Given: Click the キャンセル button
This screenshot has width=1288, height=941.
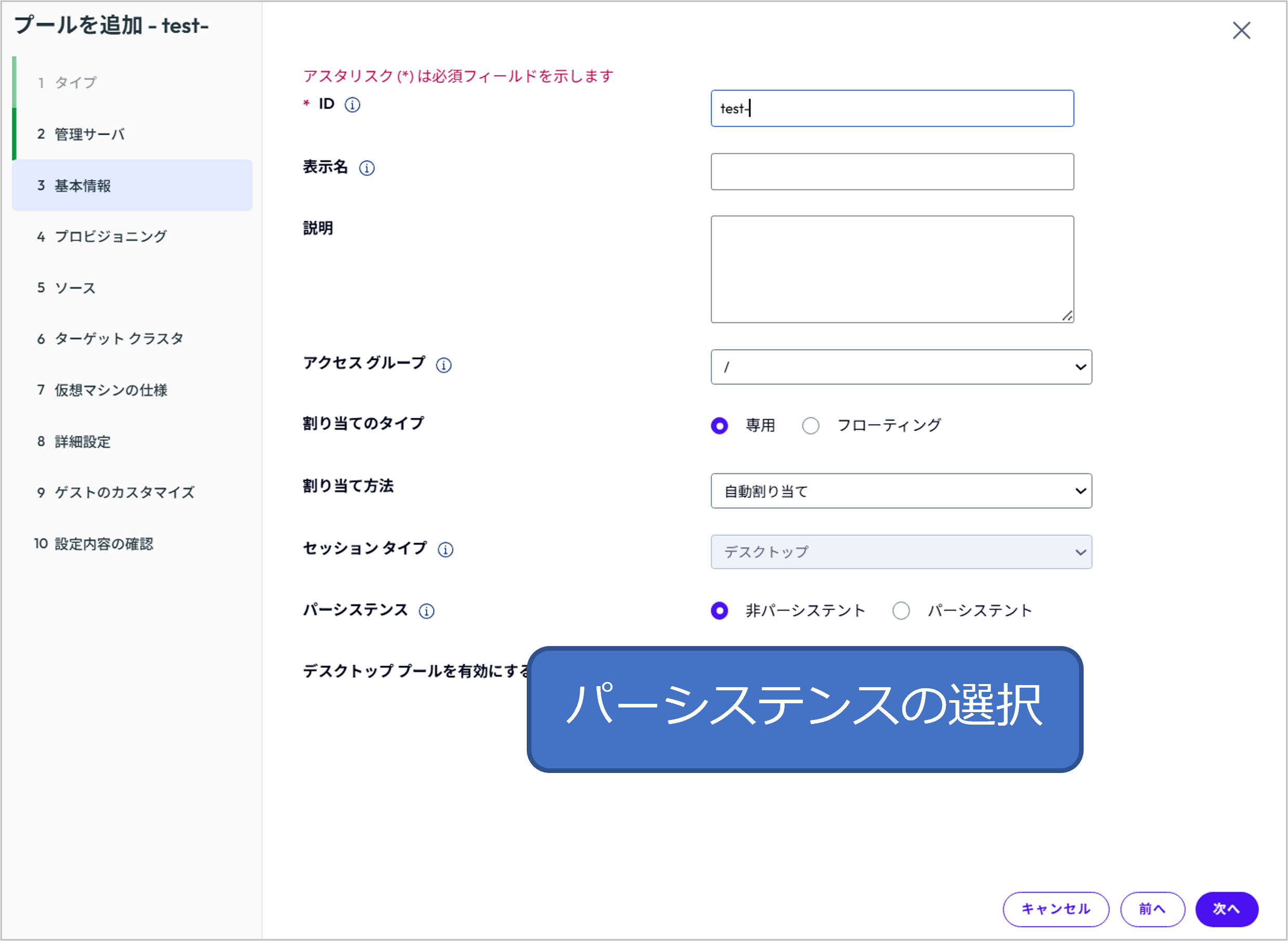Looking at the screenshot, I should 1056,909.
